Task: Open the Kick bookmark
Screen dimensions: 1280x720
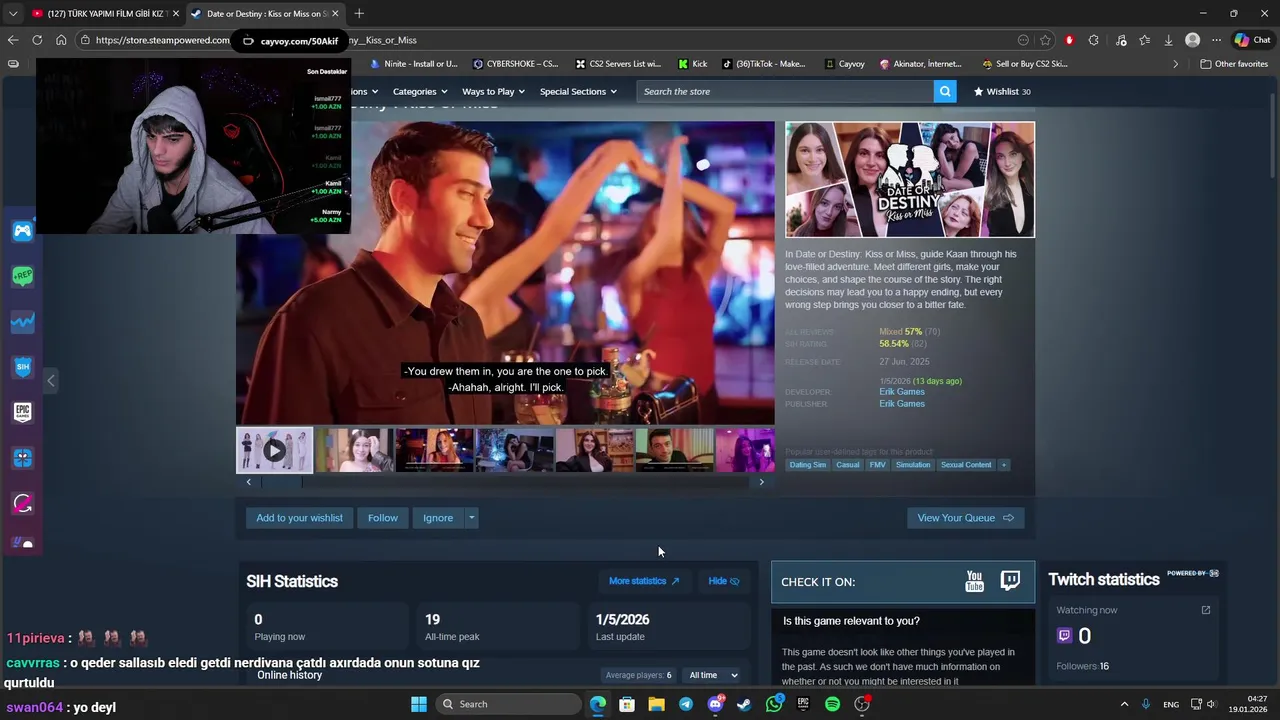Action: point(692,64)
